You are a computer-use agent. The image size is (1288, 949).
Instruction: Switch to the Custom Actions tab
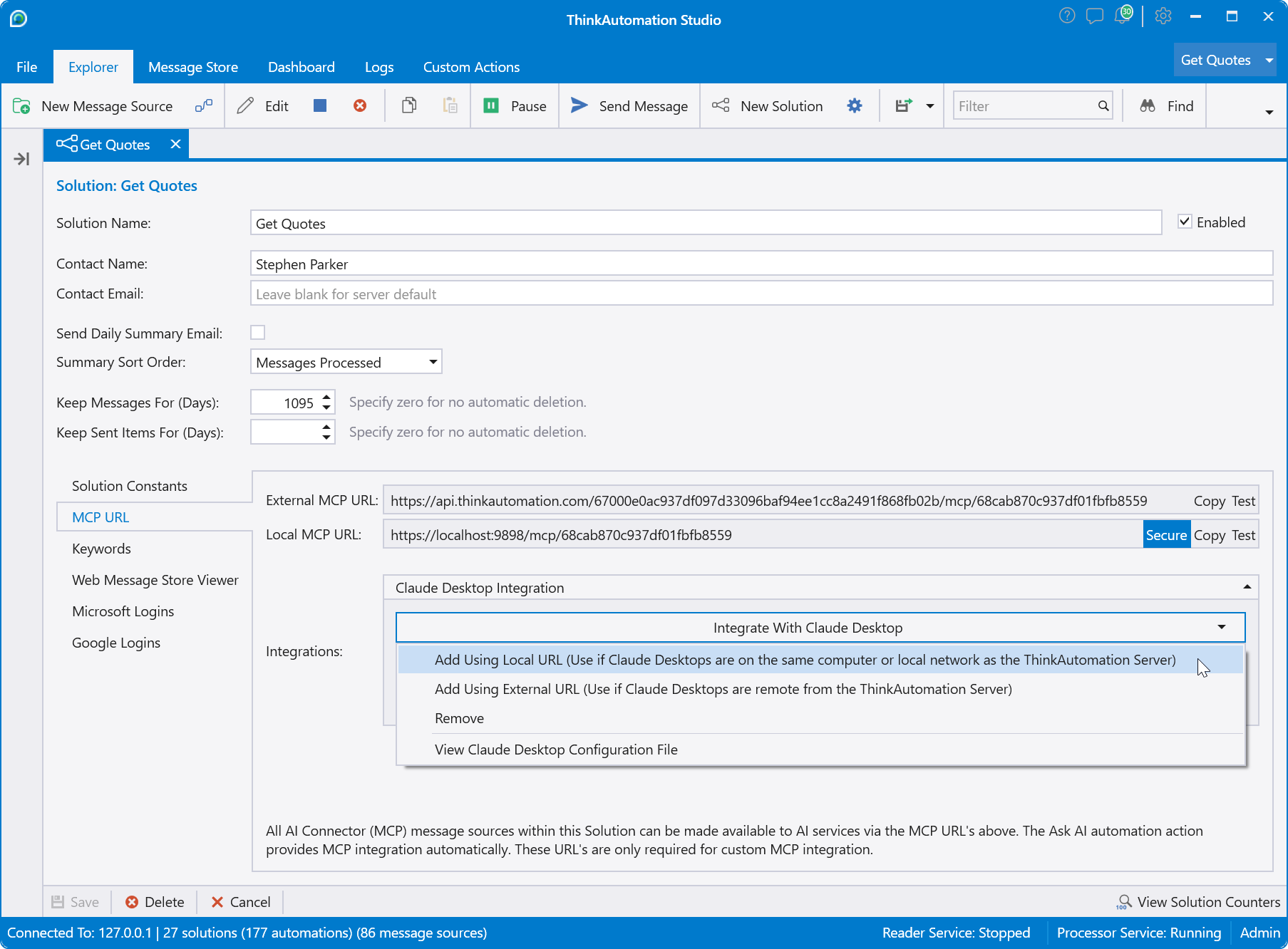click(471, 67)
